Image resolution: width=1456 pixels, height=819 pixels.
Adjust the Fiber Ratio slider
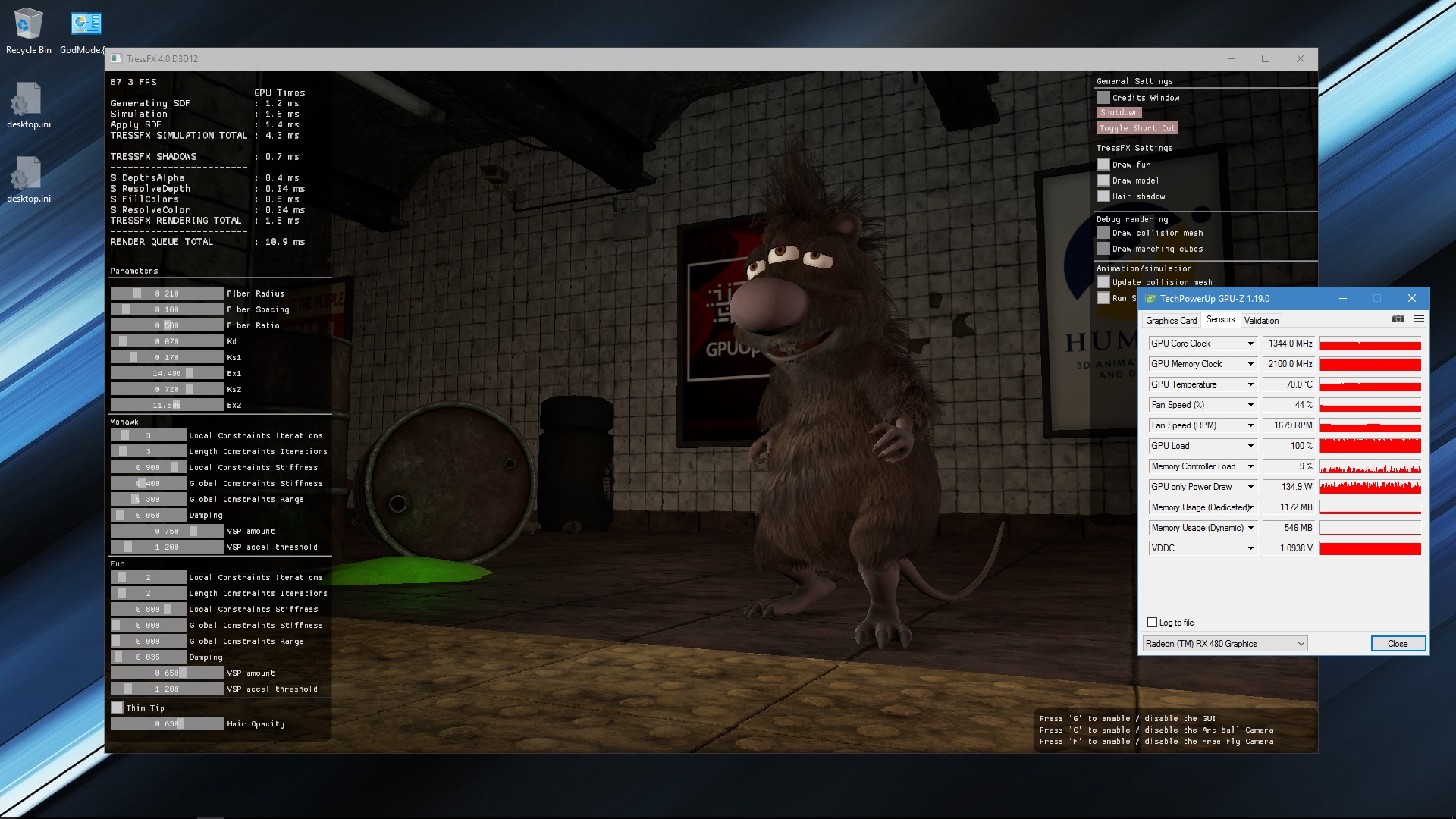tap(167, 325)
